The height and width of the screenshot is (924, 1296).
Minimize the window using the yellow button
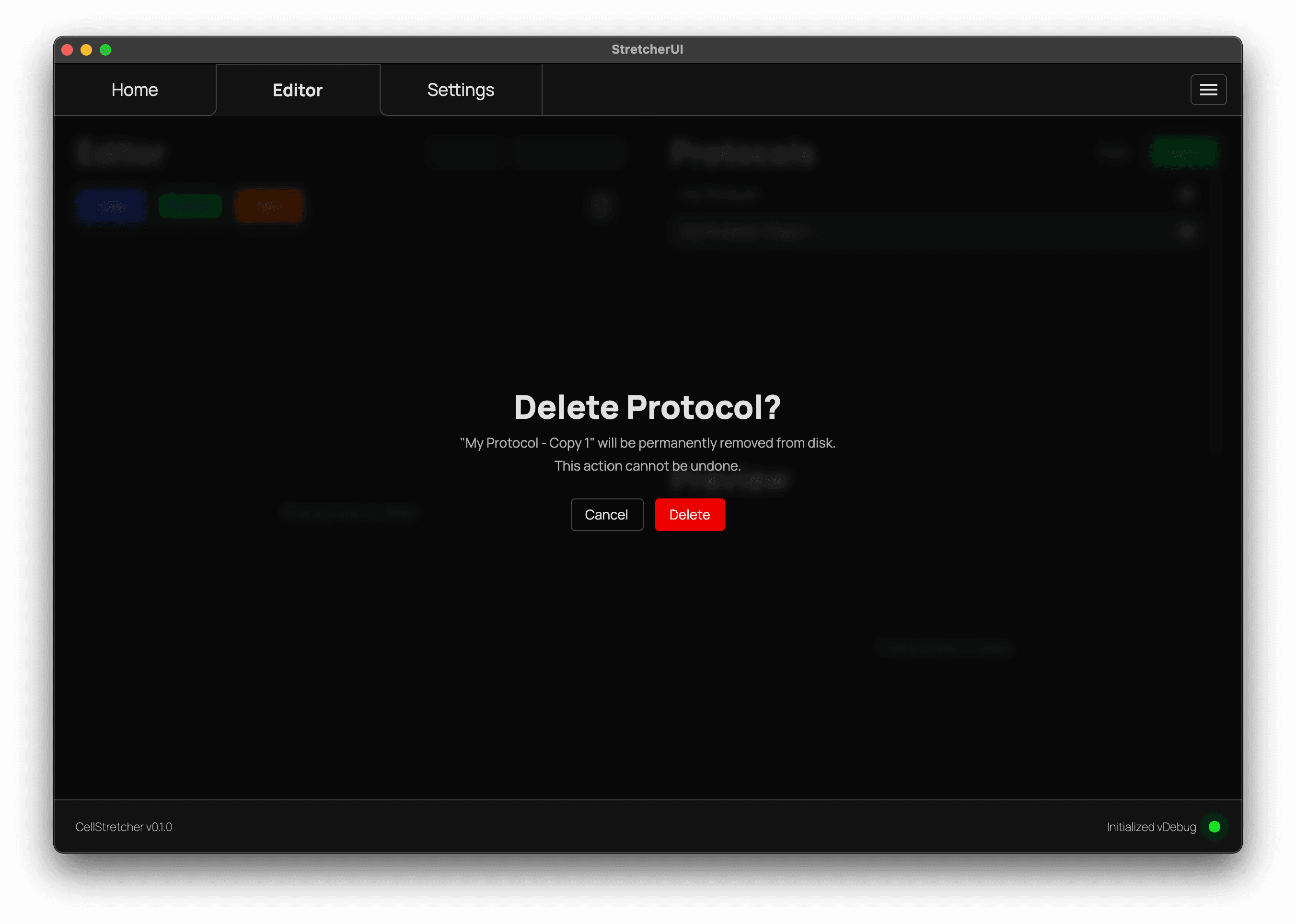[86, 49]
